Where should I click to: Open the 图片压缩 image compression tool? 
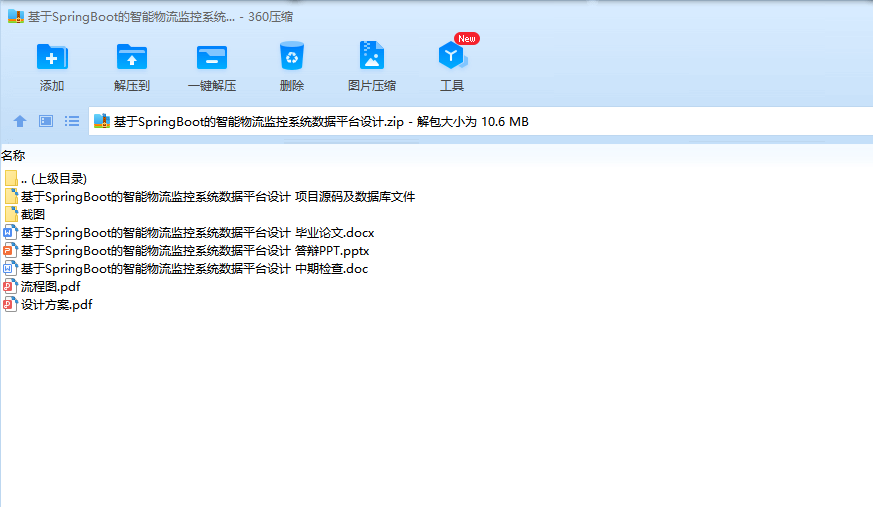pos(372,55)
